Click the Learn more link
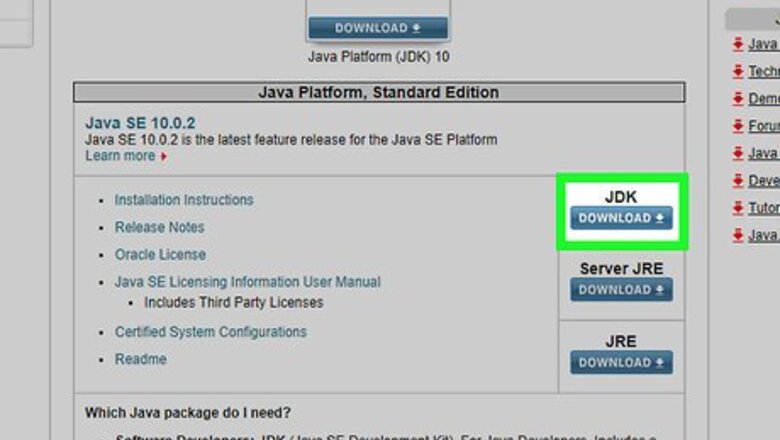The image size is (780, 440). 120,156
